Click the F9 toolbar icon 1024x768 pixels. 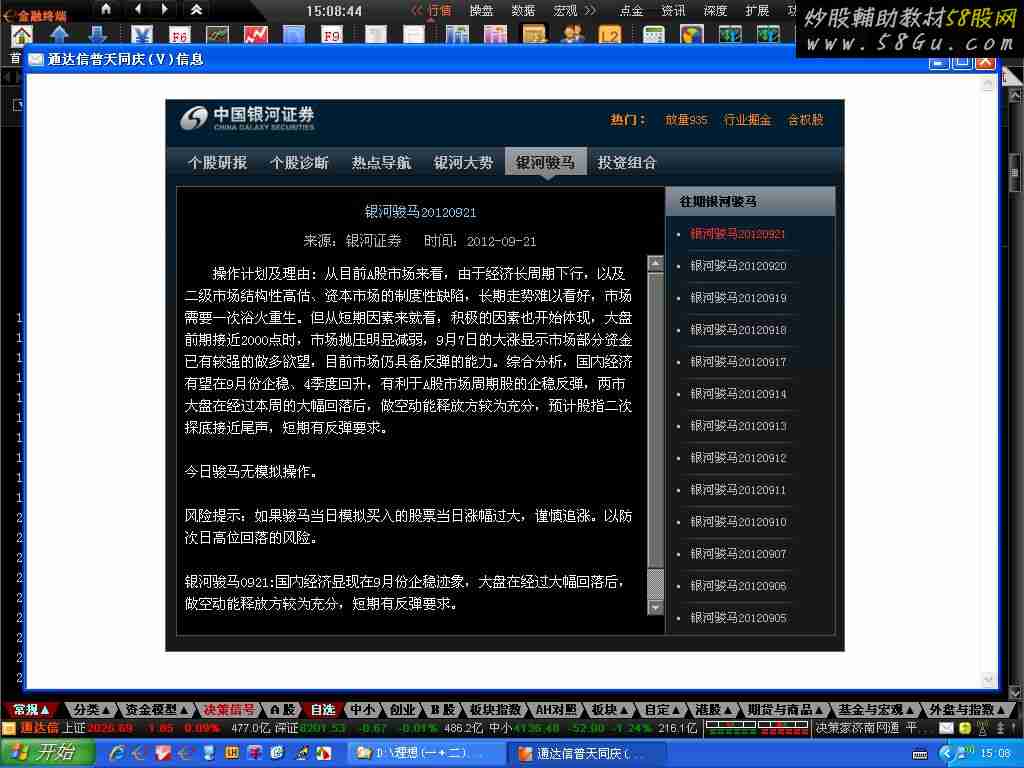(332, 34)
